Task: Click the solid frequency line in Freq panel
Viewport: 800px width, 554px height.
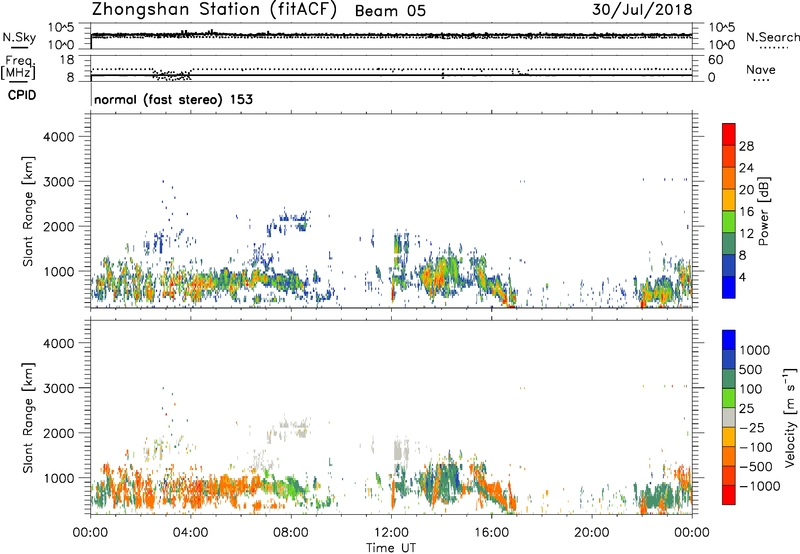Action: tap(391, 75)
